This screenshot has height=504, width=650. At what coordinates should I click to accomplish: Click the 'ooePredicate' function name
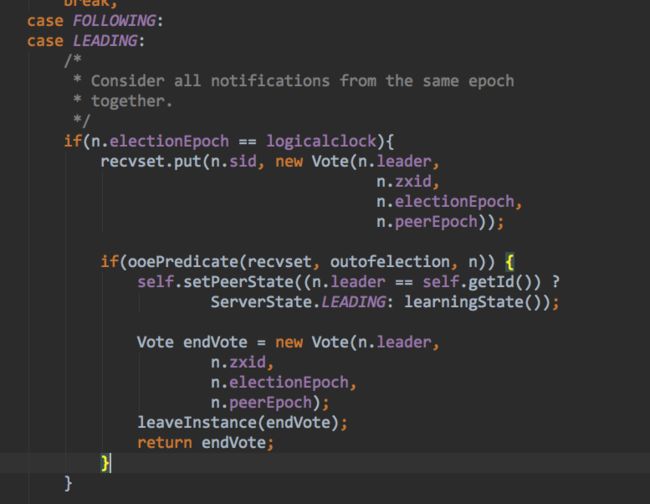[x=183, y=262]
